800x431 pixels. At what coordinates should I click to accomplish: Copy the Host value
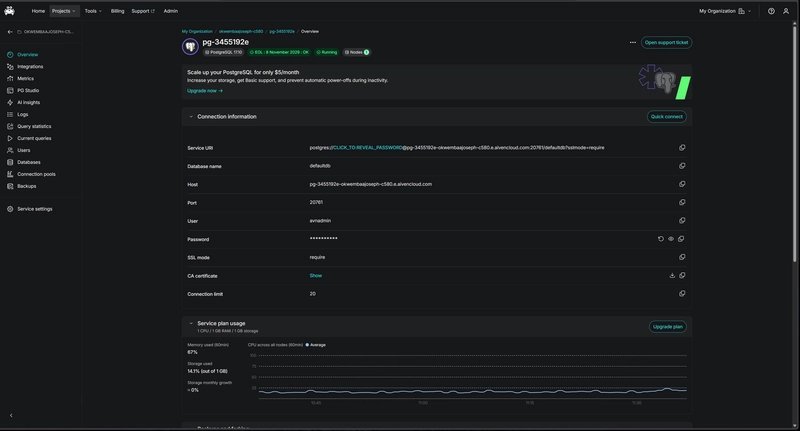(682, 184)
